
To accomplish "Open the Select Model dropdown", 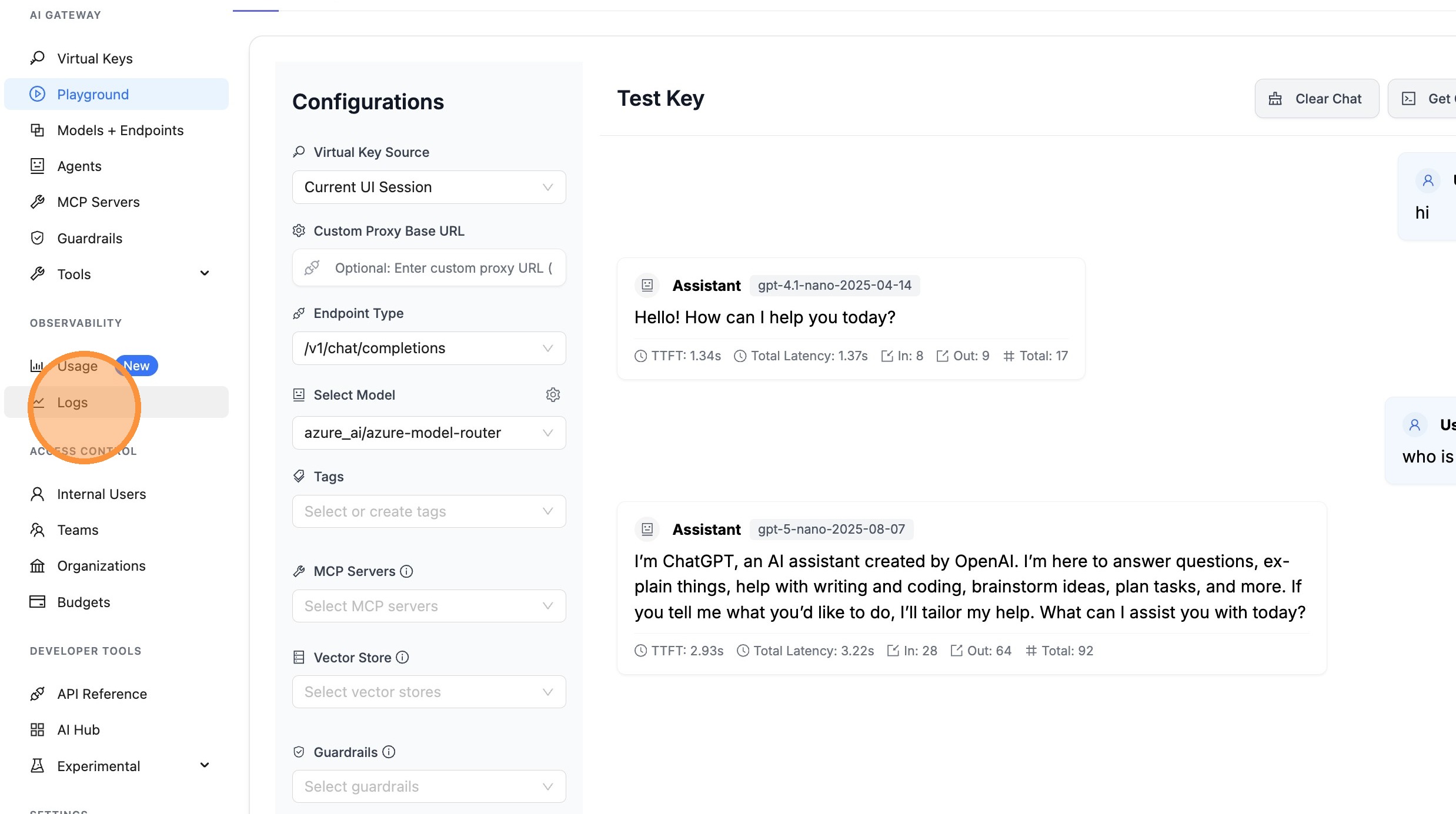I will point(429,433).
